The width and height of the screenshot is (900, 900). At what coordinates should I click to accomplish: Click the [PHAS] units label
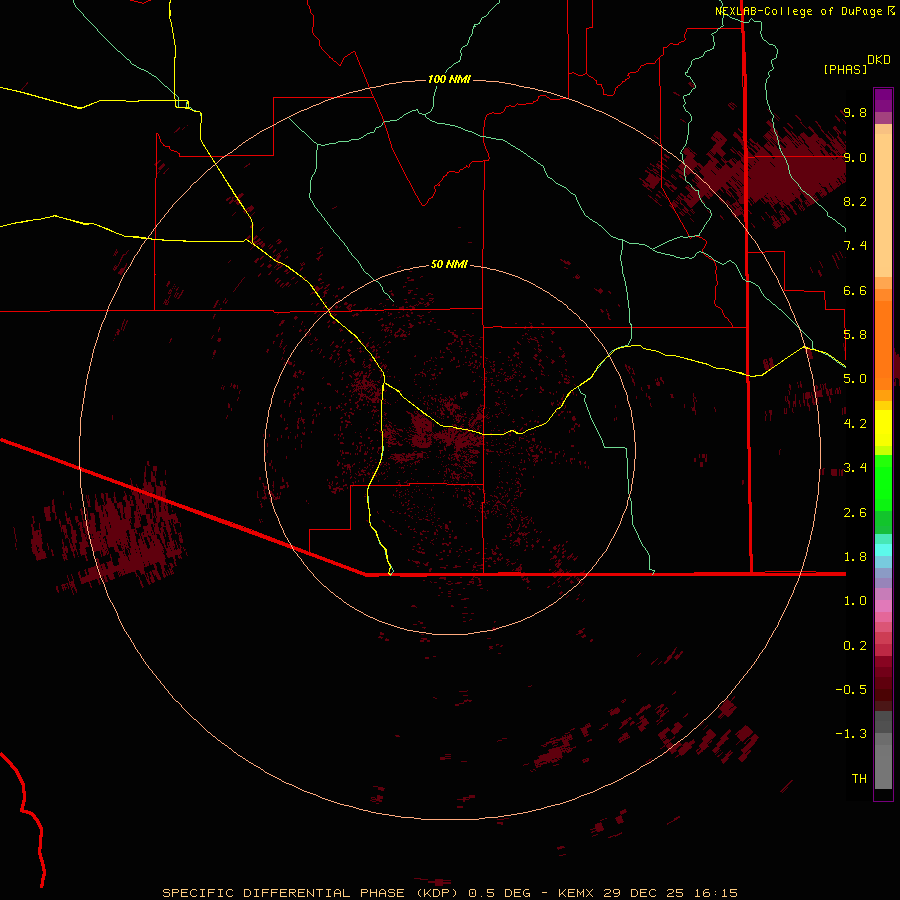click(x=845, y=69)
